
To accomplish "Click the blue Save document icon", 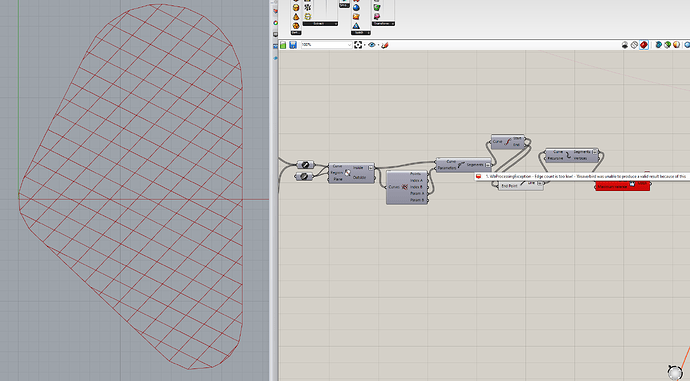I will pos(293,45).
